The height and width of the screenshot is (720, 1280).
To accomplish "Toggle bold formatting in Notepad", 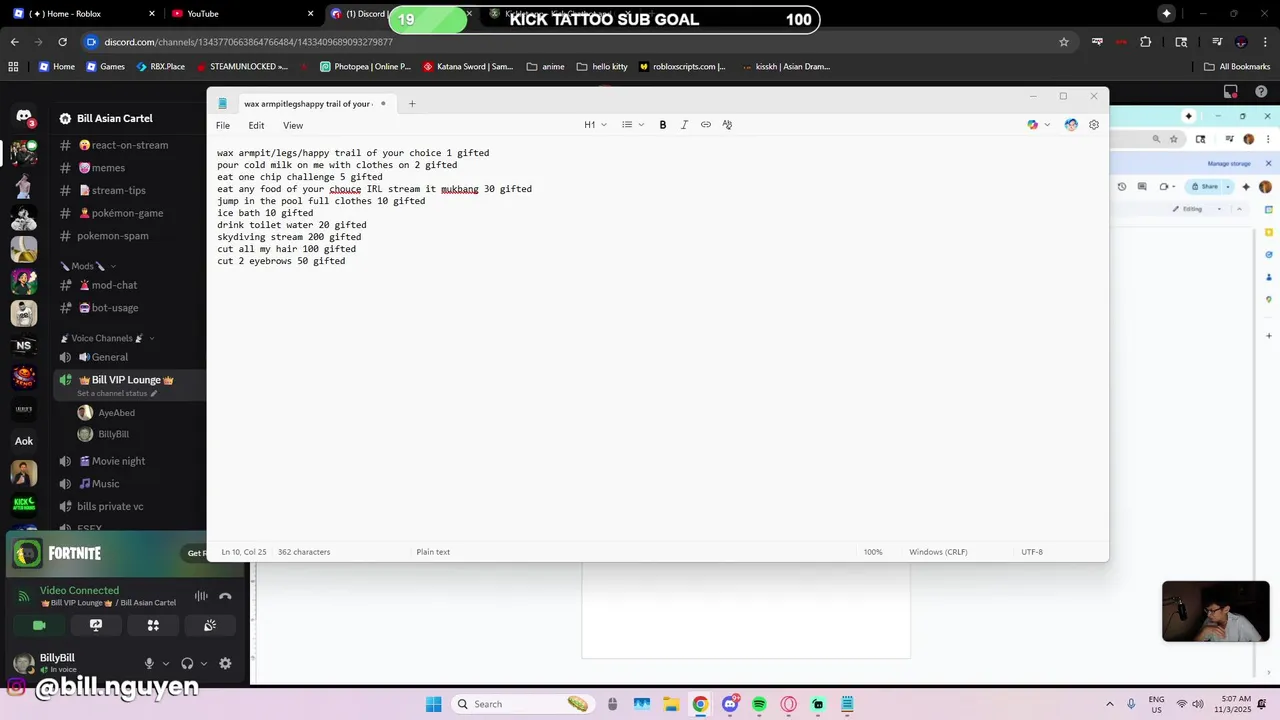I will 662,125.
